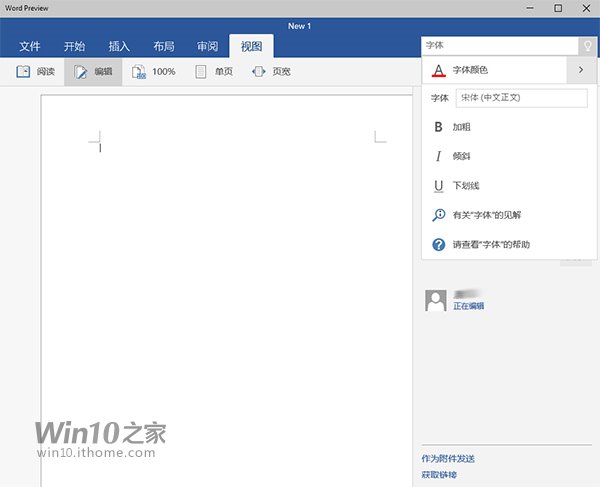The height and width of the screenshot is (487, 600).
Task: Open the font name box 宋体 (中文正文)
Action: 522,98
